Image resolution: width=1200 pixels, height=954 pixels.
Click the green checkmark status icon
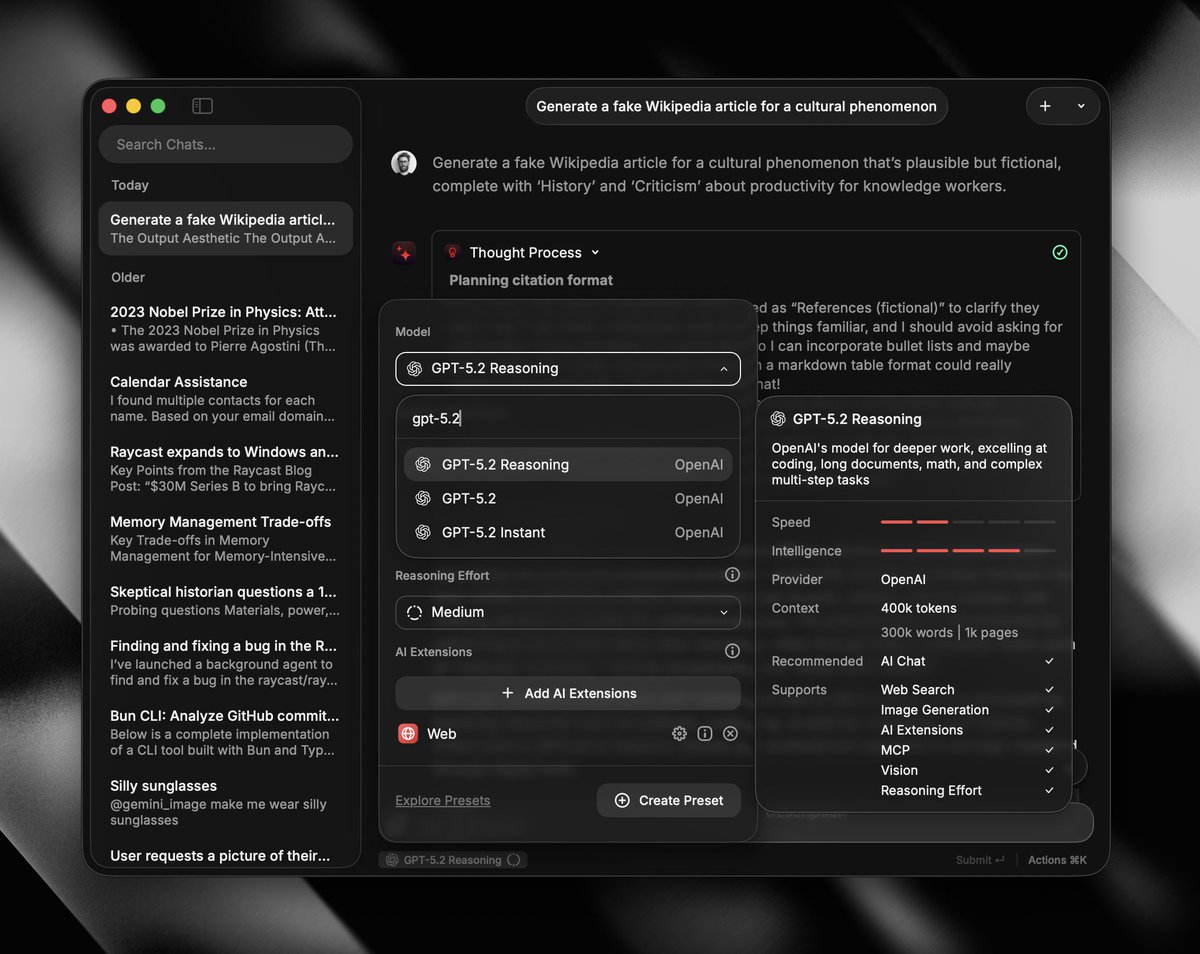point(1060,253)
